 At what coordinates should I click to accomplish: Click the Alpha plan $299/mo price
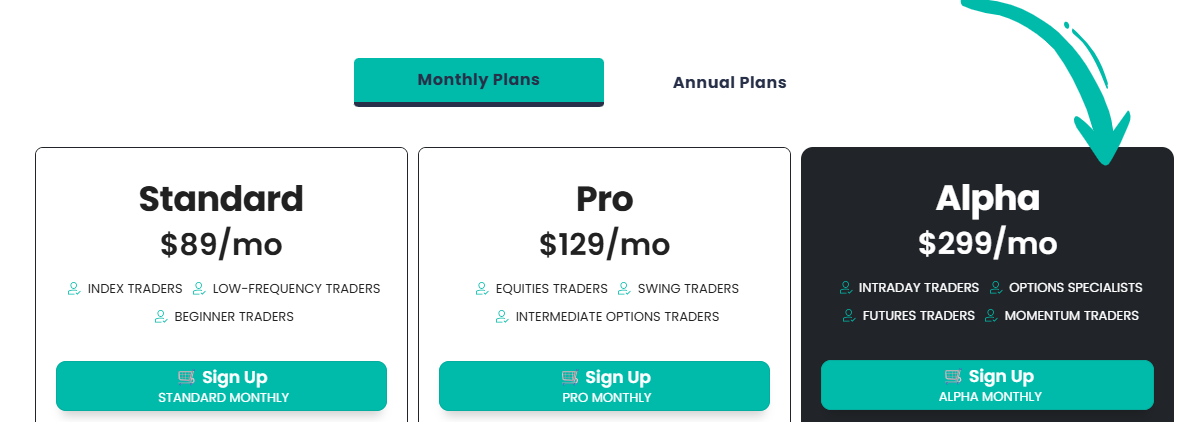987,243
